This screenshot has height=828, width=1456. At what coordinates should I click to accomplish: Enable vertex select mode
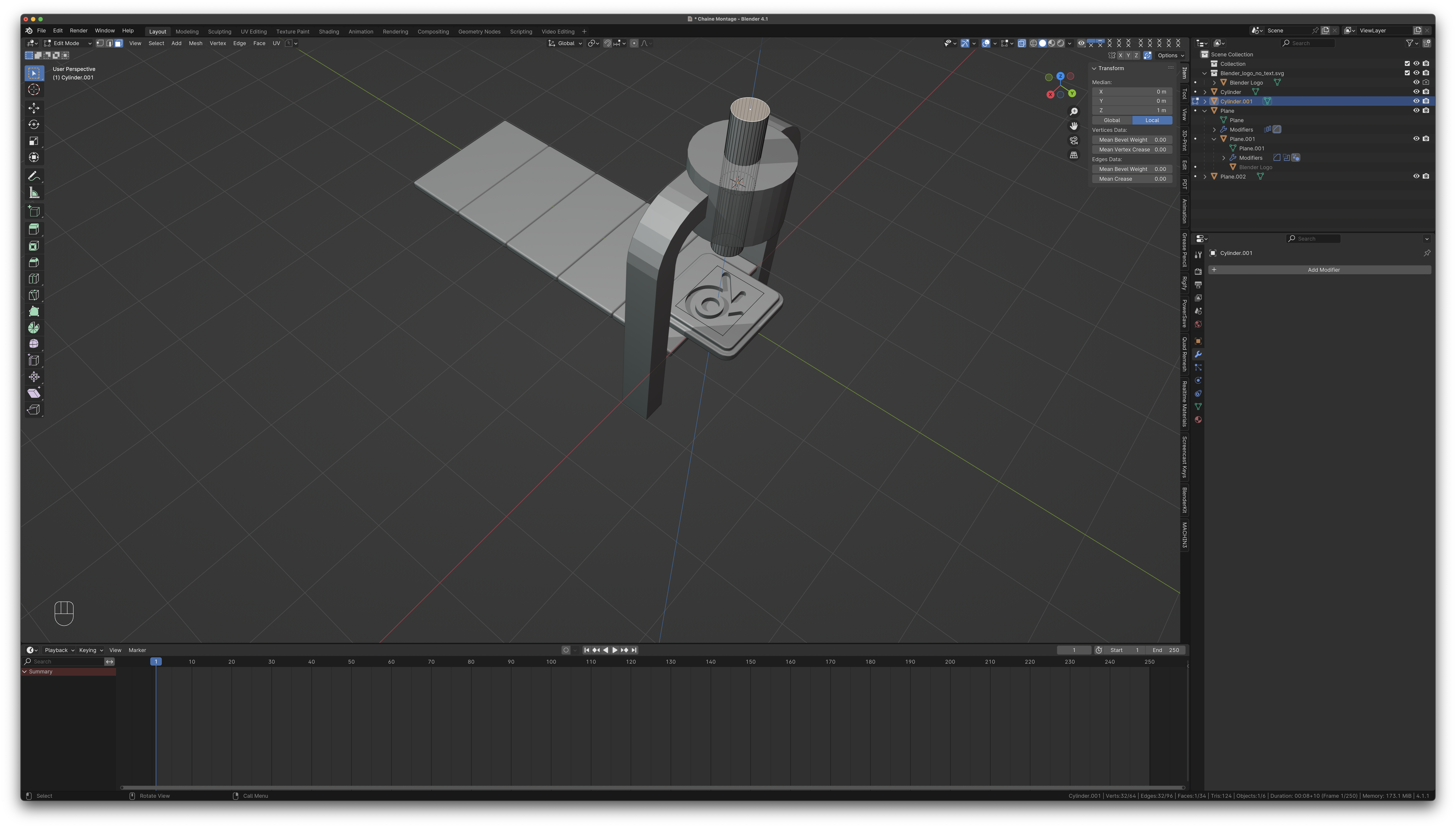click(100, 43)
